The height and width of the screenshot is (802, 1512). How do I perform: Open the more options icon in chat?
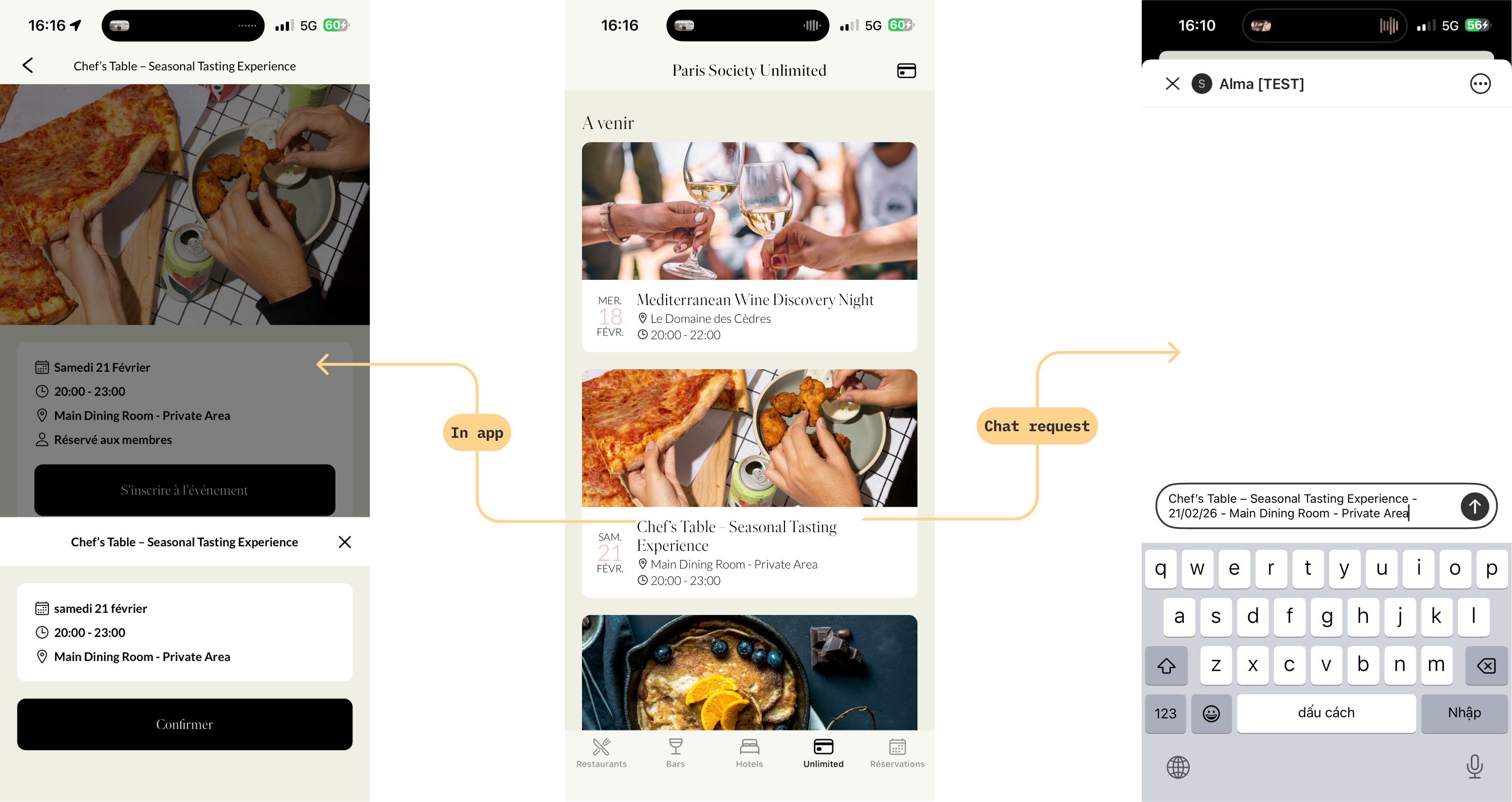(1480, 84)
